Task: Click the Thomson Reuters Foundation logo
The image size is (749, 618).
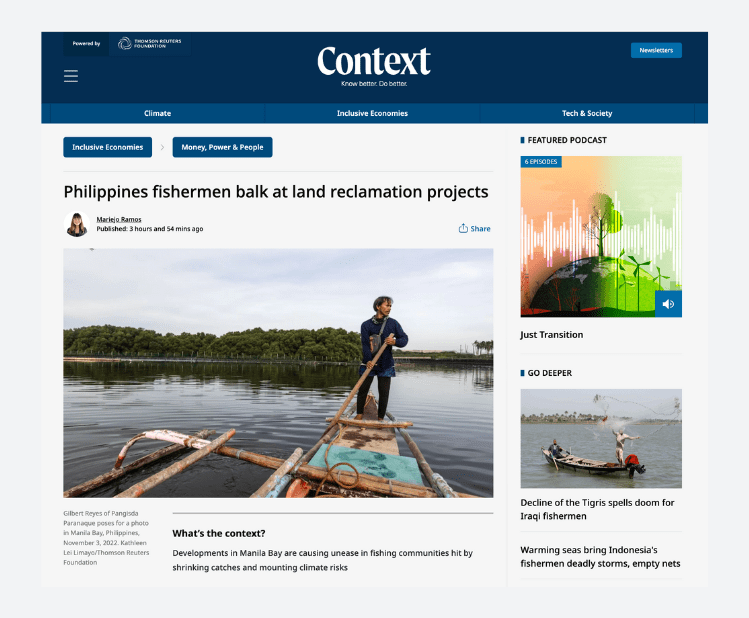Action: coord(150,43)
